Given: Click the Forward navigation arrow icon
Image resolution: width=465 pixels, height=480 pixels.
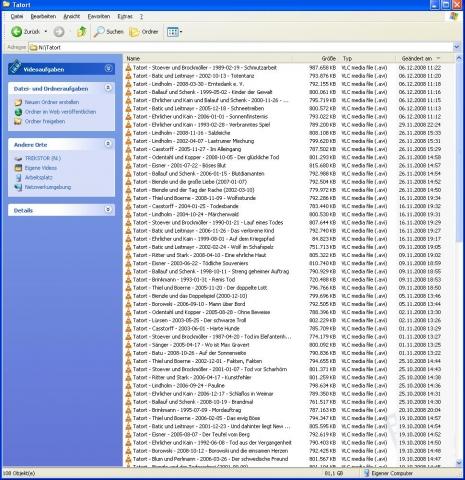Looking at the screenshot, I should (59, 32).
